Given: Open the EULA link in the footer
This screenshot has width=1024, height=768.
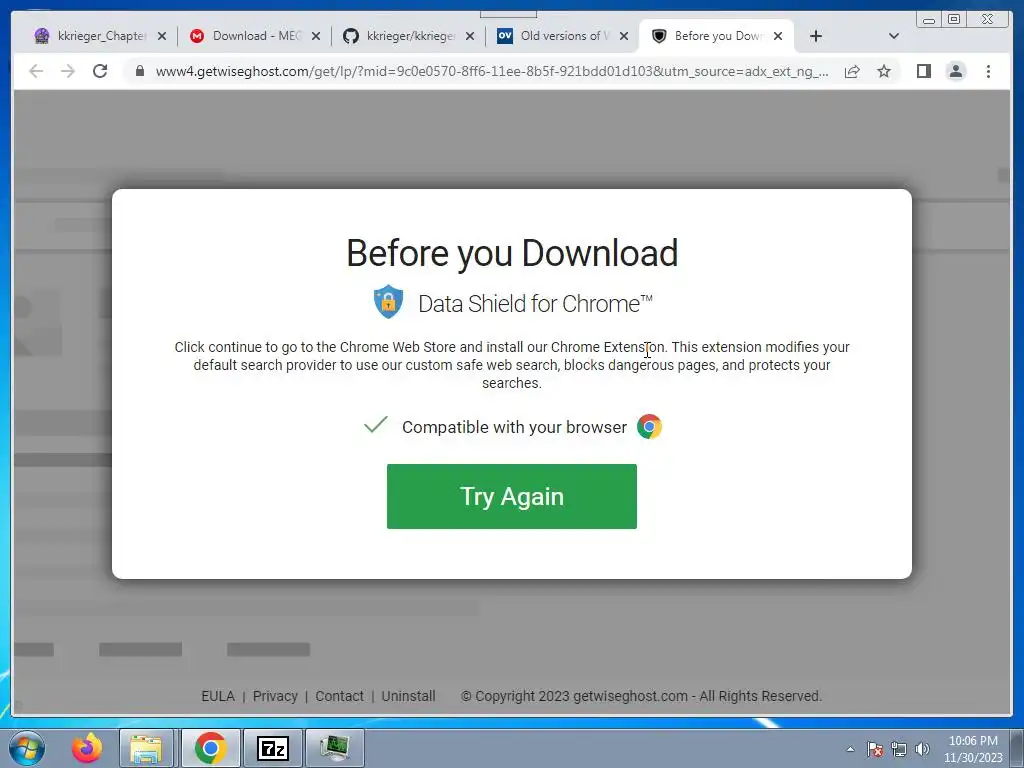Looking at the screenshot, I should 217,696.
